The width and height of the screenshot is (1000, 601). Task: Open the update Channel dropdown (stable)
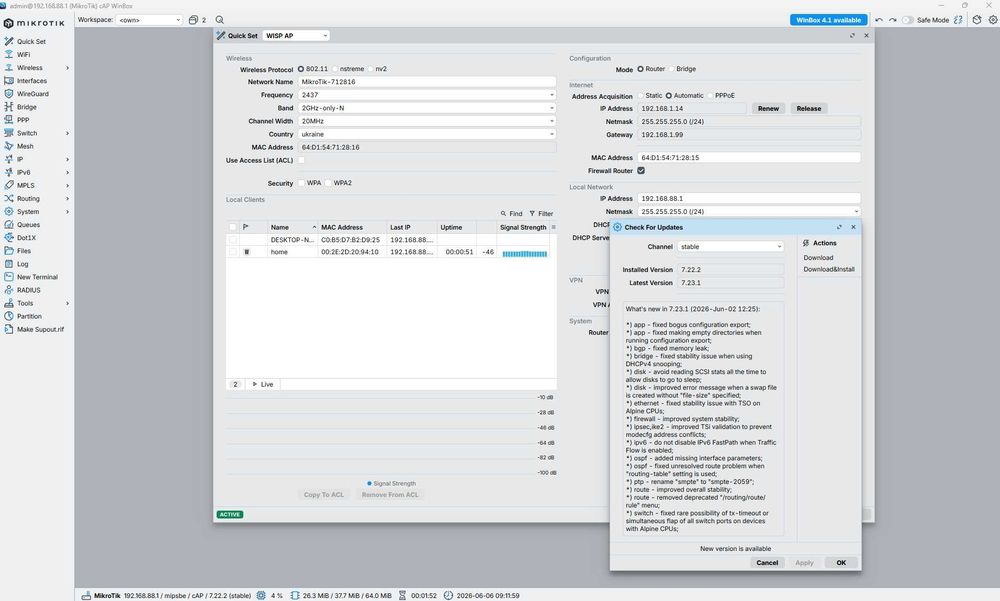[x=731, y=246]
